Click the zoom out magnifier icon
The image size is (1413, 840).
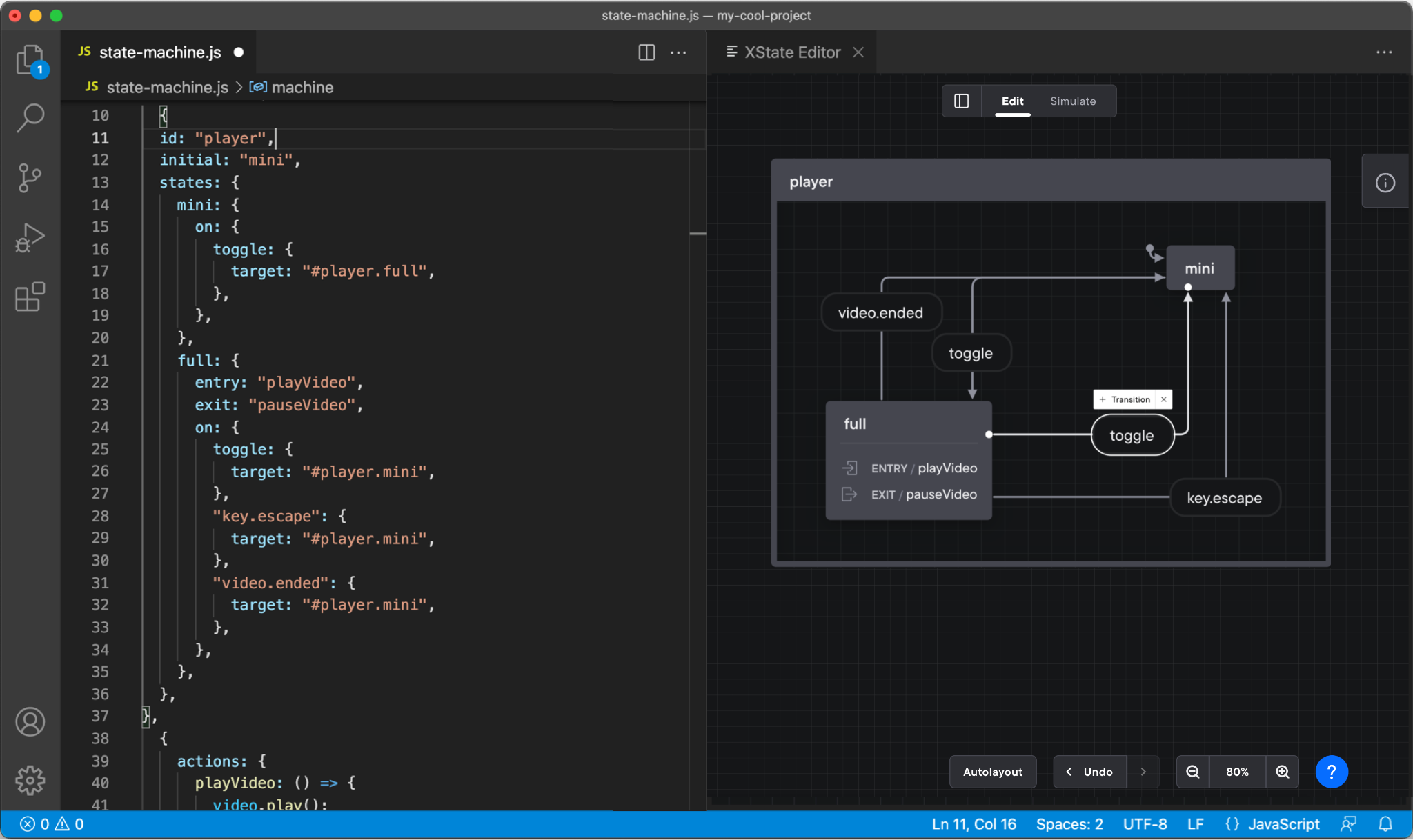coord(1193,772)
